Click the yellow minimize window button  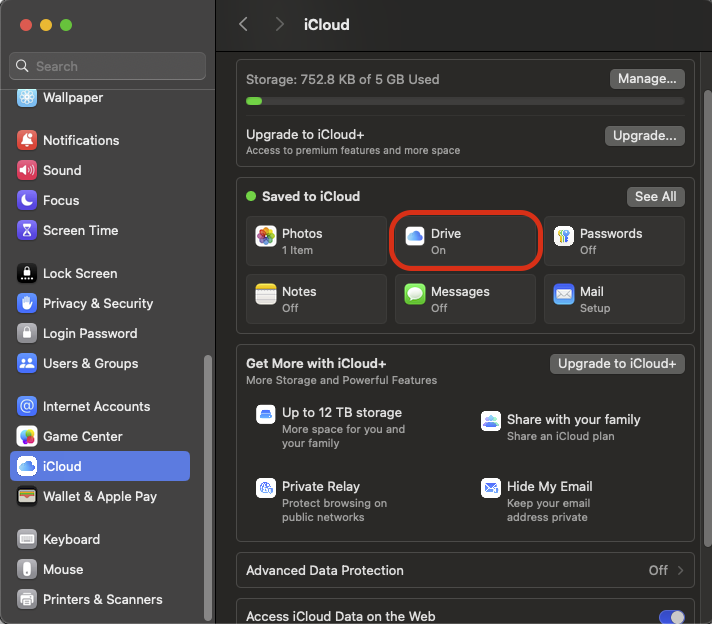[x=46, y=25]
